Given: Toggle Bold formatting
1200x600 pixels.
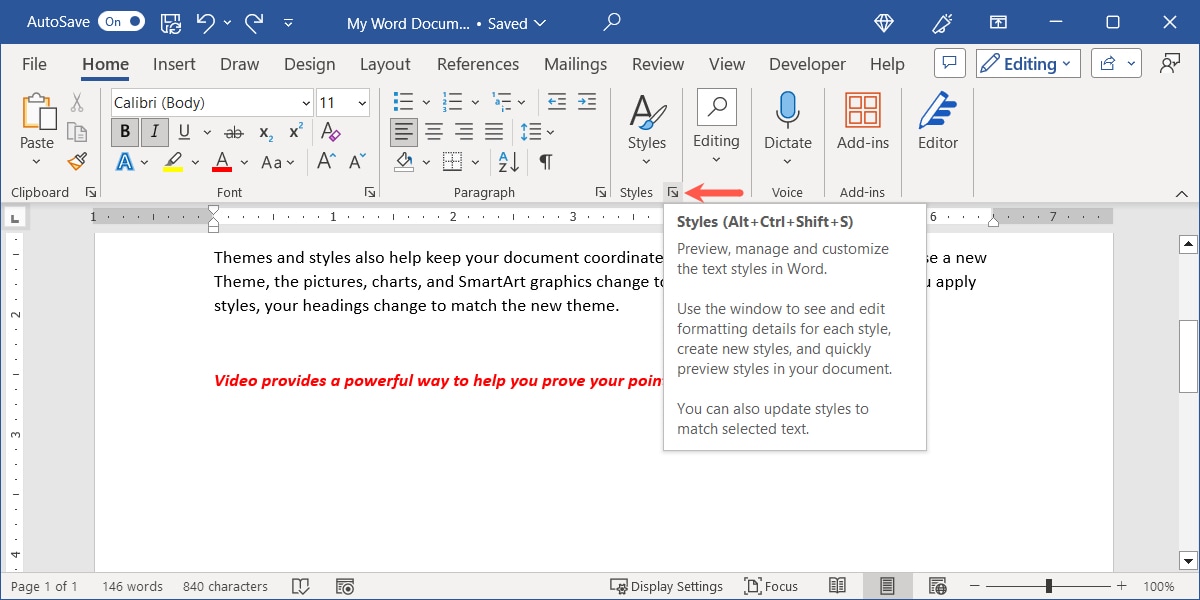Looking at the screenshot, I should click(x=124, y=131).
